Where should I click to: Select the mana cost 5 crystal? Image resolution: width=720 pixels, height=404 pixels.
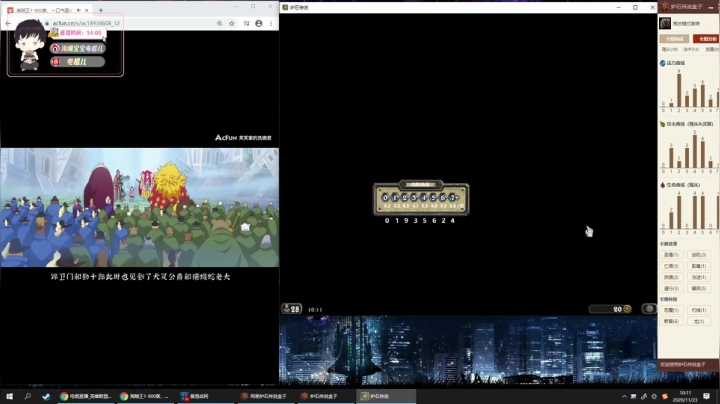pyautogui.click(x=433, y=197)
